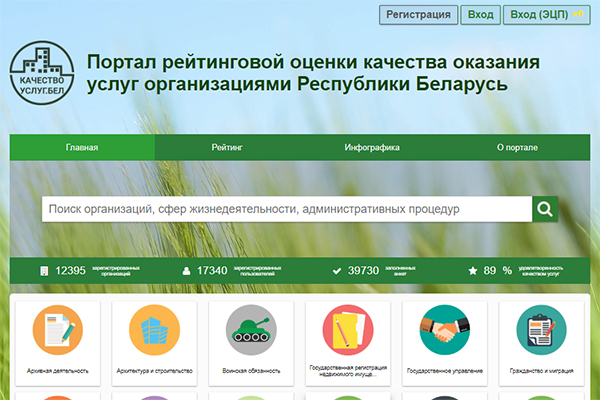Focus the Поиск организаций search field
600x400 pixels.
point(287,209)
